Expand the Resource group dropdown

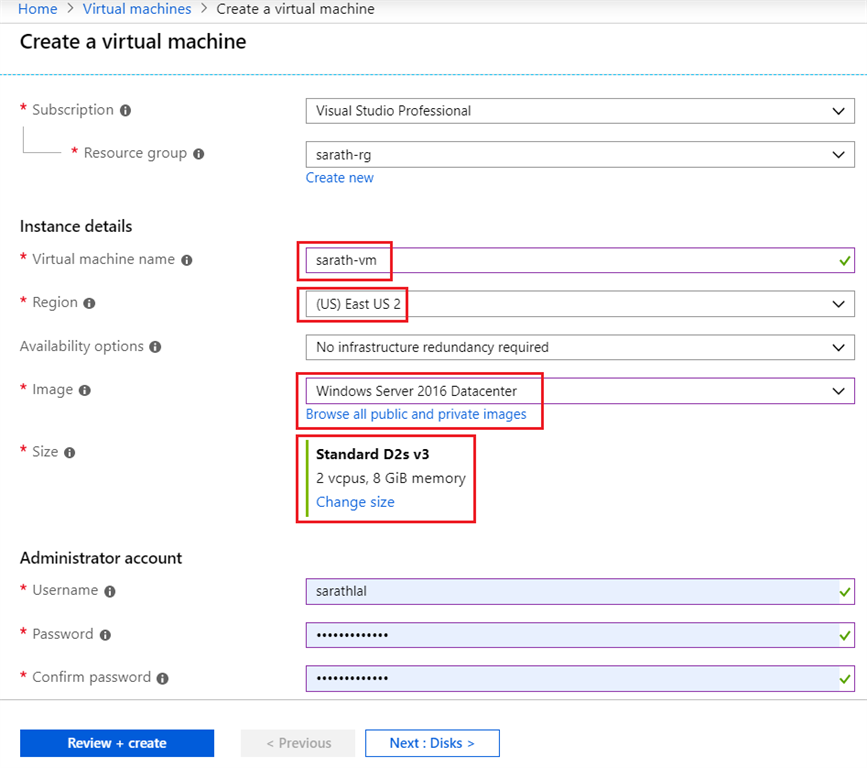579,155
